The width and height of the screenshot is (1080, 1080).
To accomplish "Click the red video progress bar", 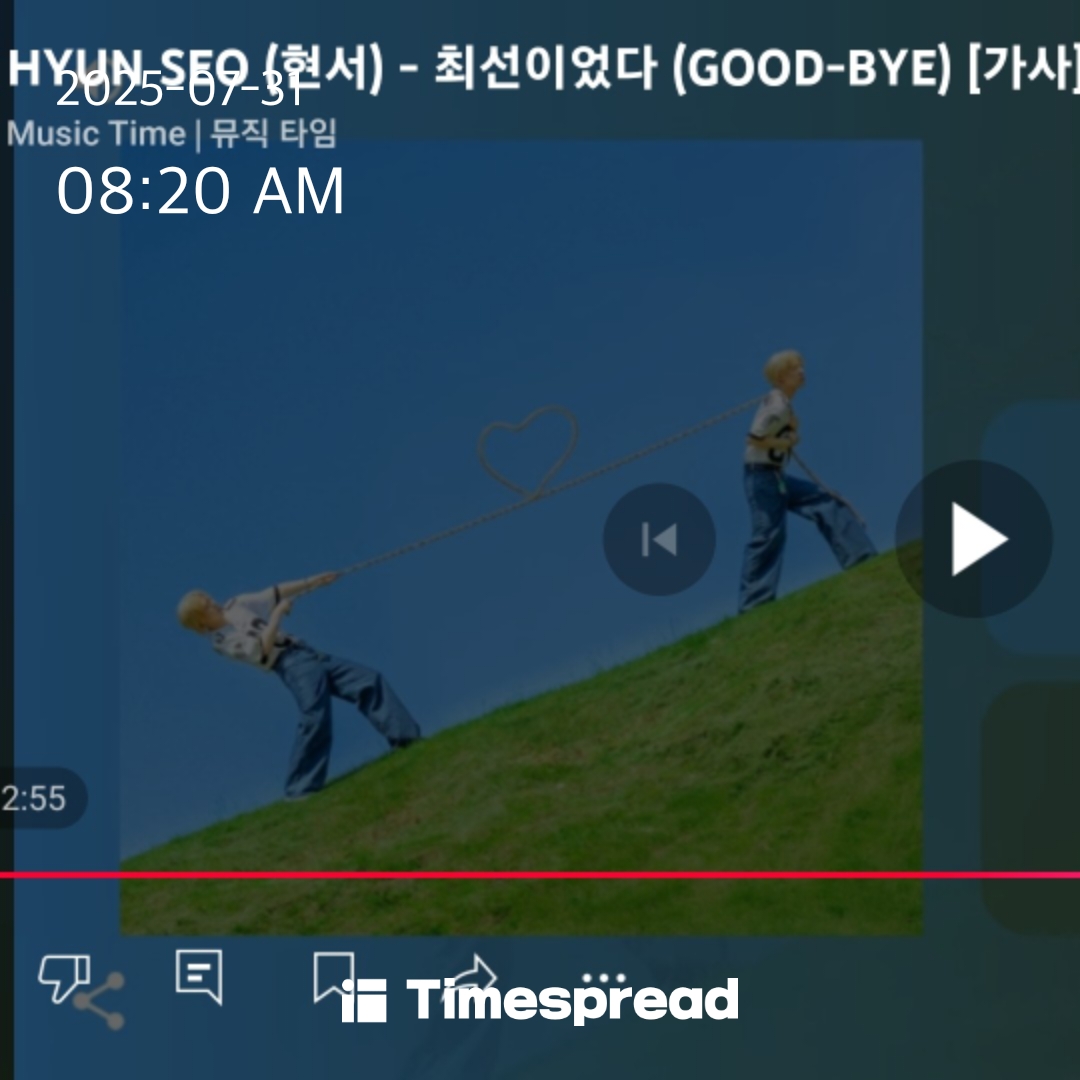I will click(540, 875).
